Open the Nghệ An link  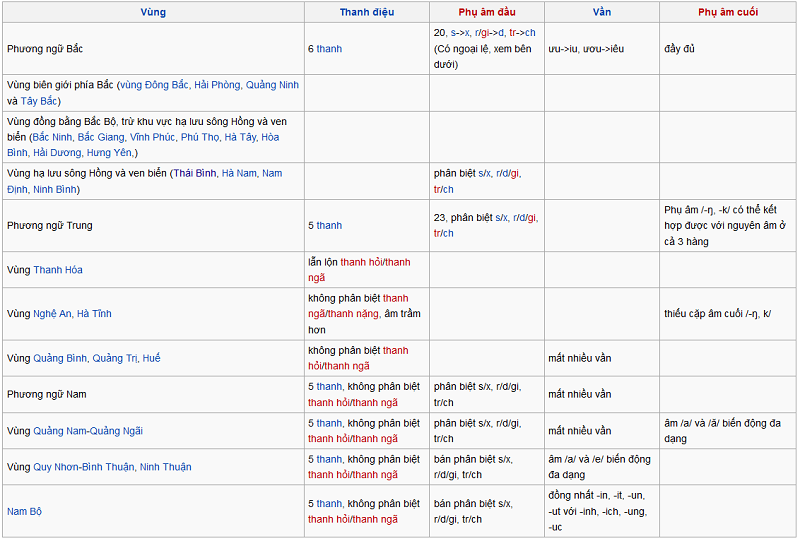point(52,314)
